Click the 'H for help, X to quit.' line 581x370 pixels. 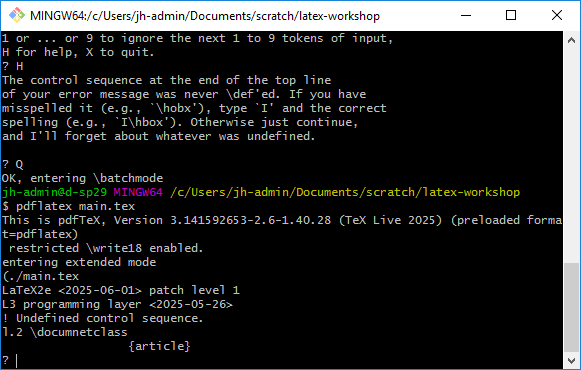click(x=78, y=52)
